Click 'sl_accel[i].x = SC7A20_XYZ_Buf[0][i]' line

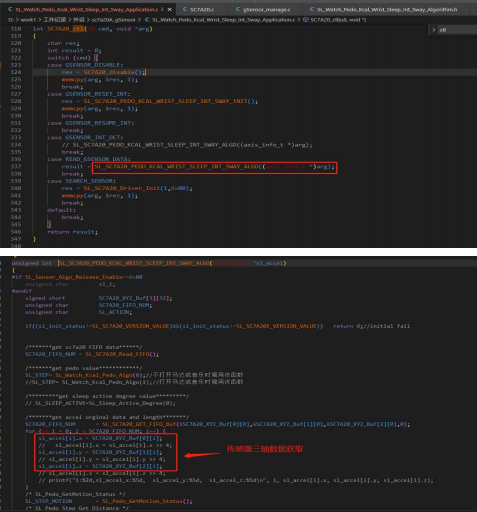pos(100,438)
